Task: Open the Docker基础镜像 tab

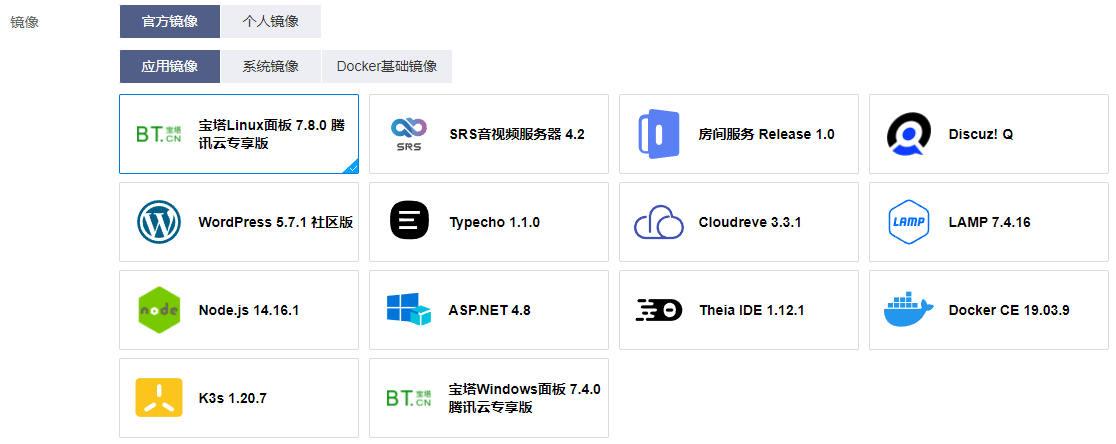Action: pos(387,66)
